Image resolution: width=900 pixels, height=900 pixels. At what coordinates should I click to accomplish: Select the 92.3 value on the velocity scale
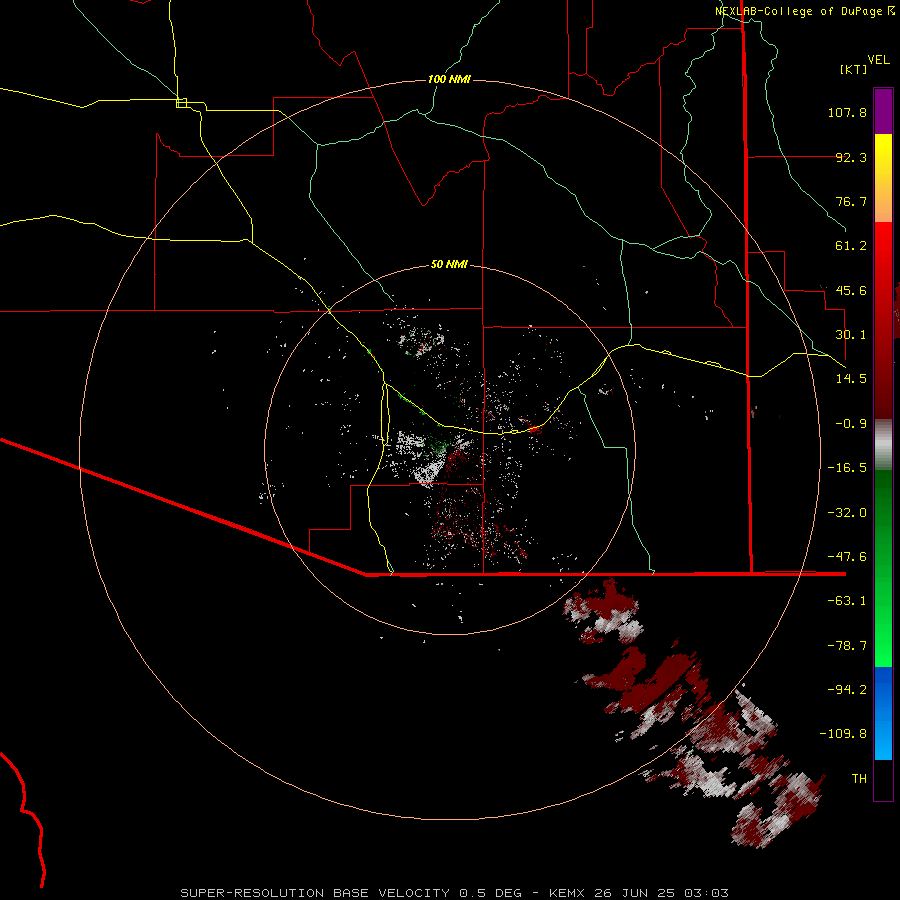(851, 157)
